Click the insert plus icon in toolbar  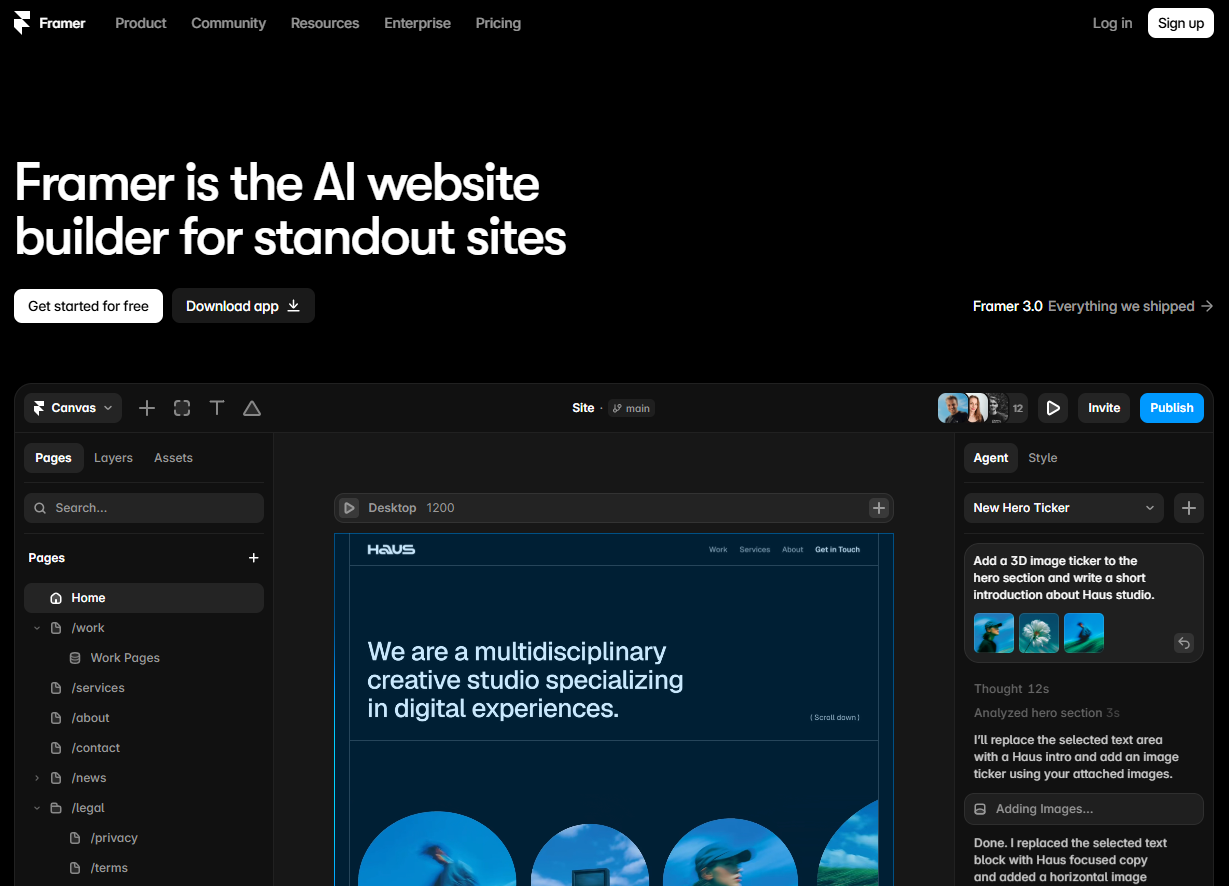[x=147, y=408]
